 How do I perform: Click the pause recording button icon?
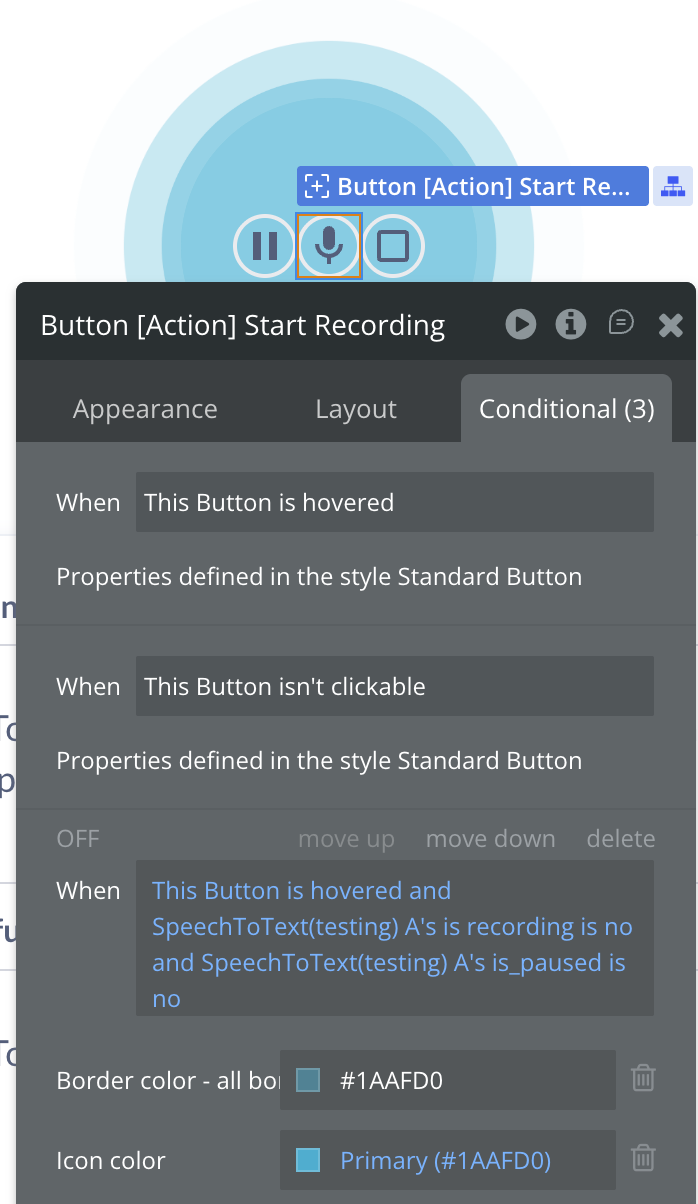point(265,245)
